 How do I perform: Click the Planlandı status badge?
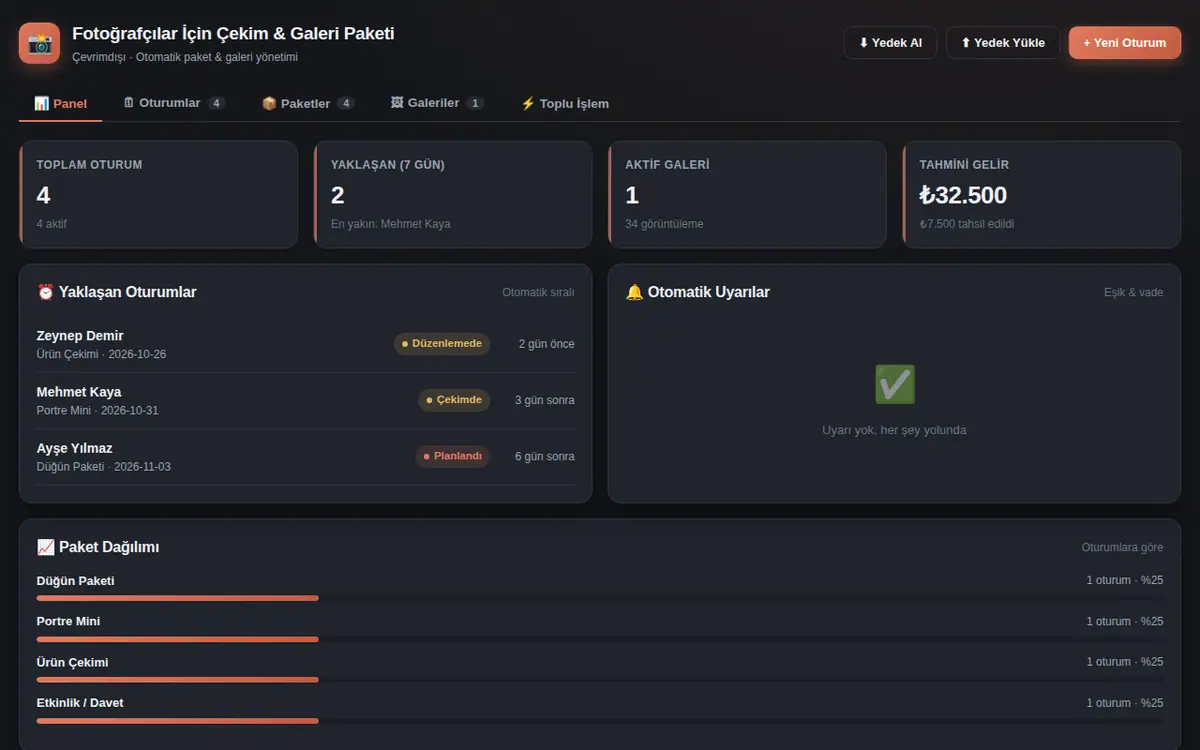[453, 456]
